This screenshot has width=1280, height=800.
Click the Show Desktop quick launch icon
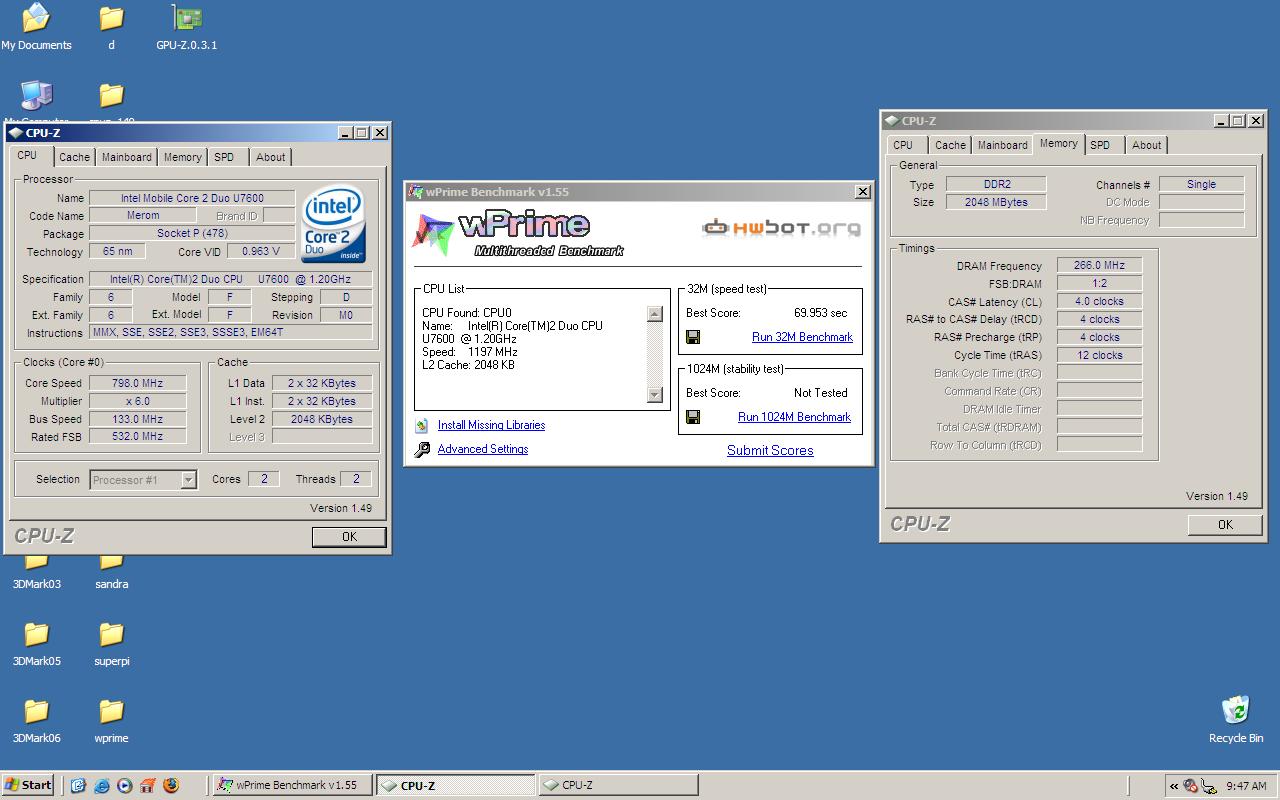coord(78,785)
